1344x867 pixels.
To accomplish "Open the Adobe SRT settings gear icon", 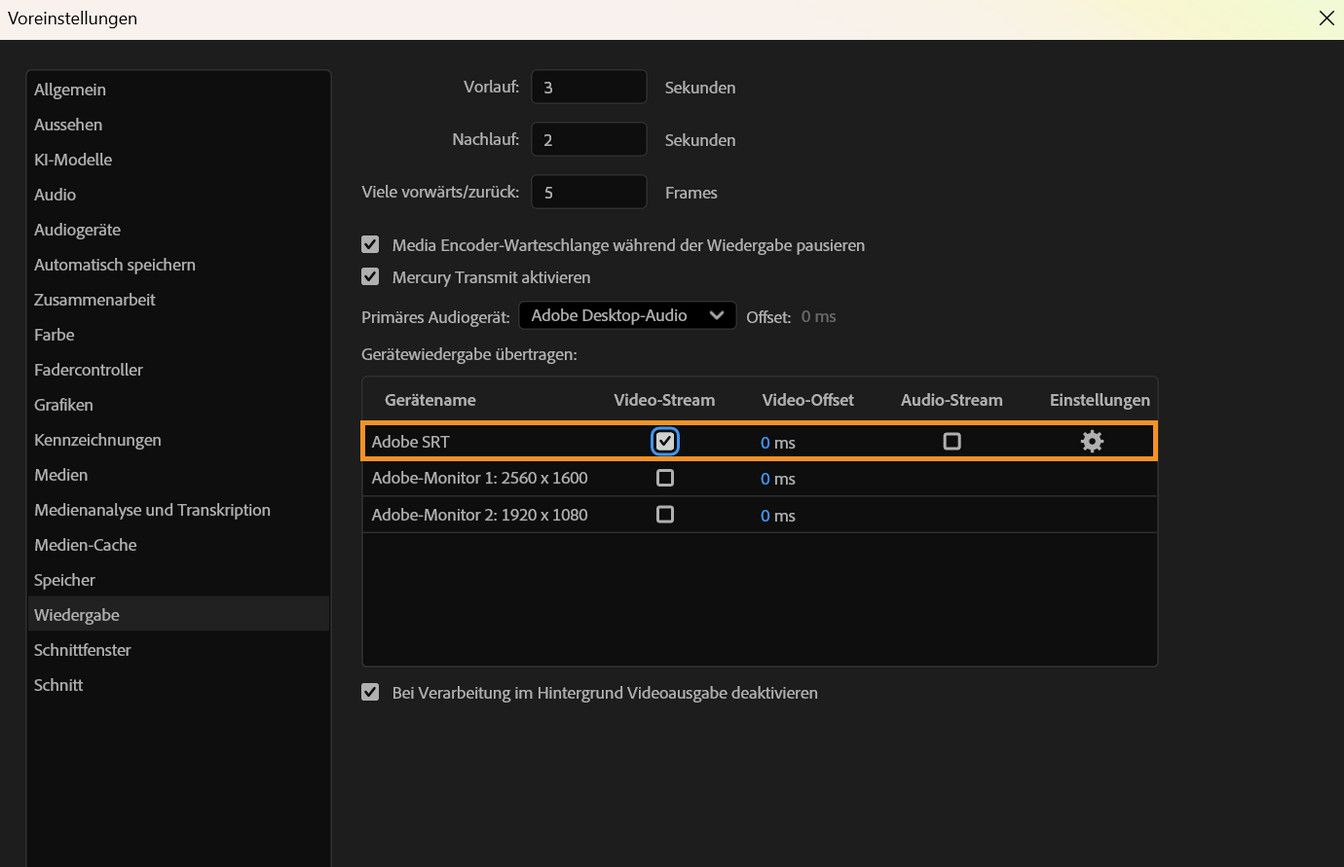I will (1091, 441).
